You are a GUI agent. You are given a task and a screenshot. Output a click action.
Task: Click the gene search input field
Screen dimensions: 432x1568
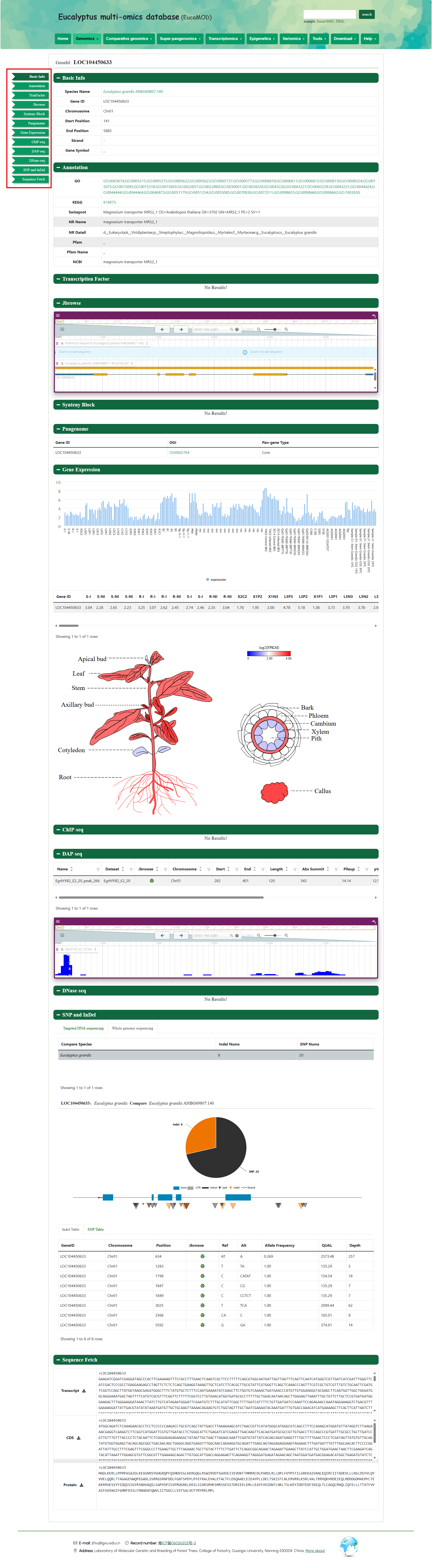330,14
